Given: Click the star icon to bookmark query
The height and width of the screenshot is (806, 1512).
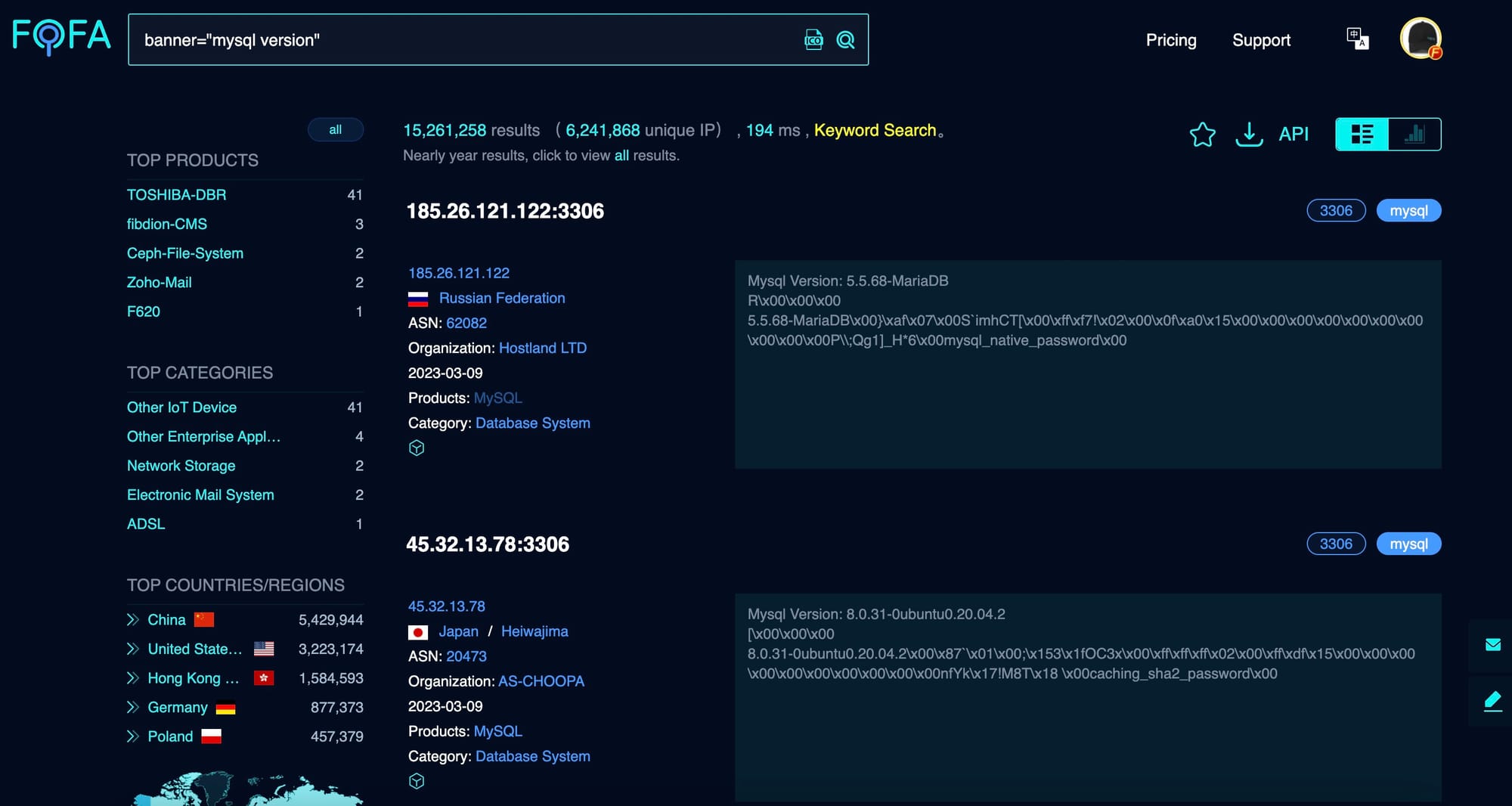Looking at the screenshot, I should [x=1202, y=135].
